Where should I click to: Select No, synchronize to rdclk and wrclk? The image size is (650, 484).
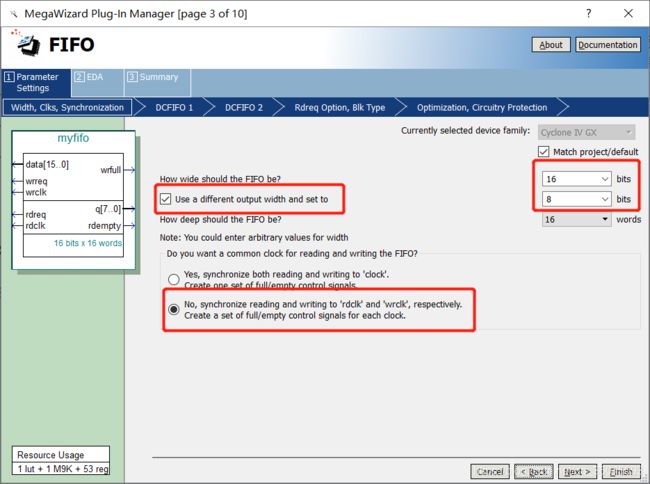[x=173, y=309]
